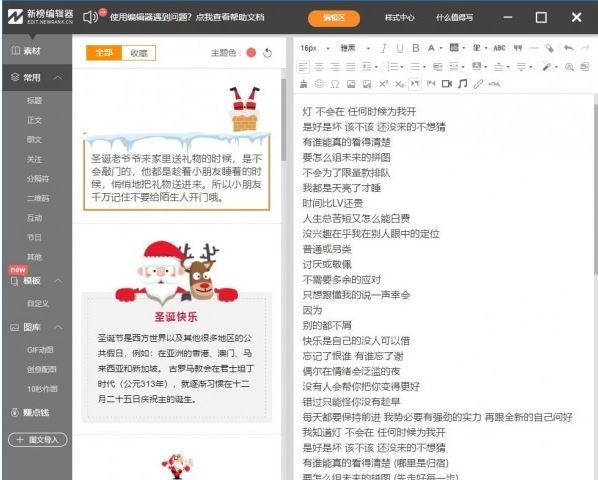Align text to the left
Screen dimensions: 598x480
303,67
